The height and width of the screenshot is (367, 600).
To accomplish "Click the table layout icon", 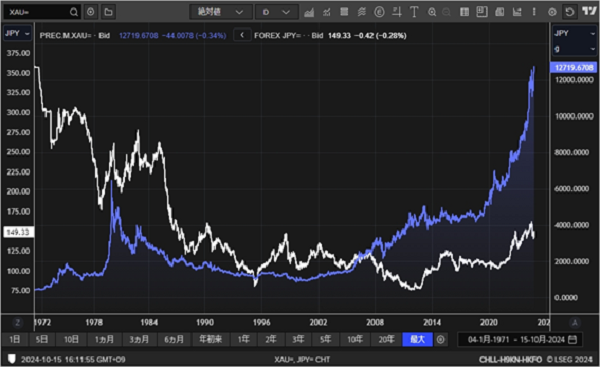I will (x=464, y=12).
